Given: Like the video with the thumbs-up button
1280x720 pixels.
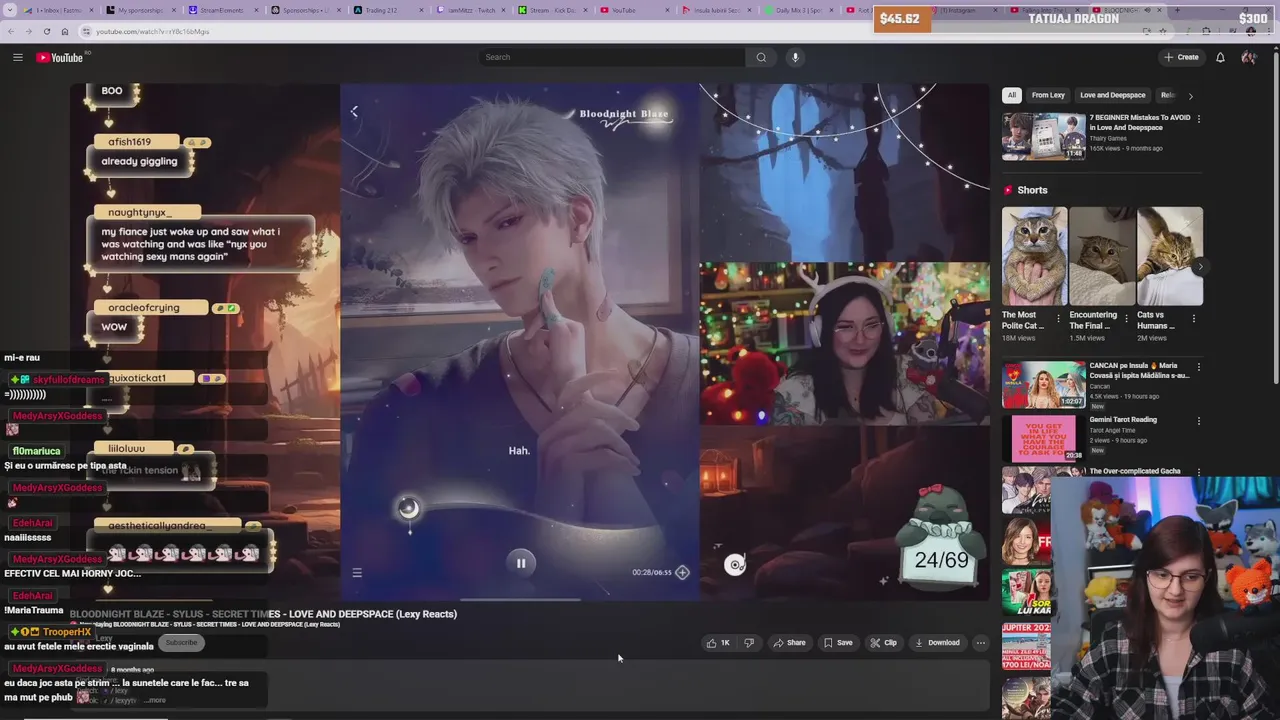Looking at the screenshot, I should click(x=718, y=643).
